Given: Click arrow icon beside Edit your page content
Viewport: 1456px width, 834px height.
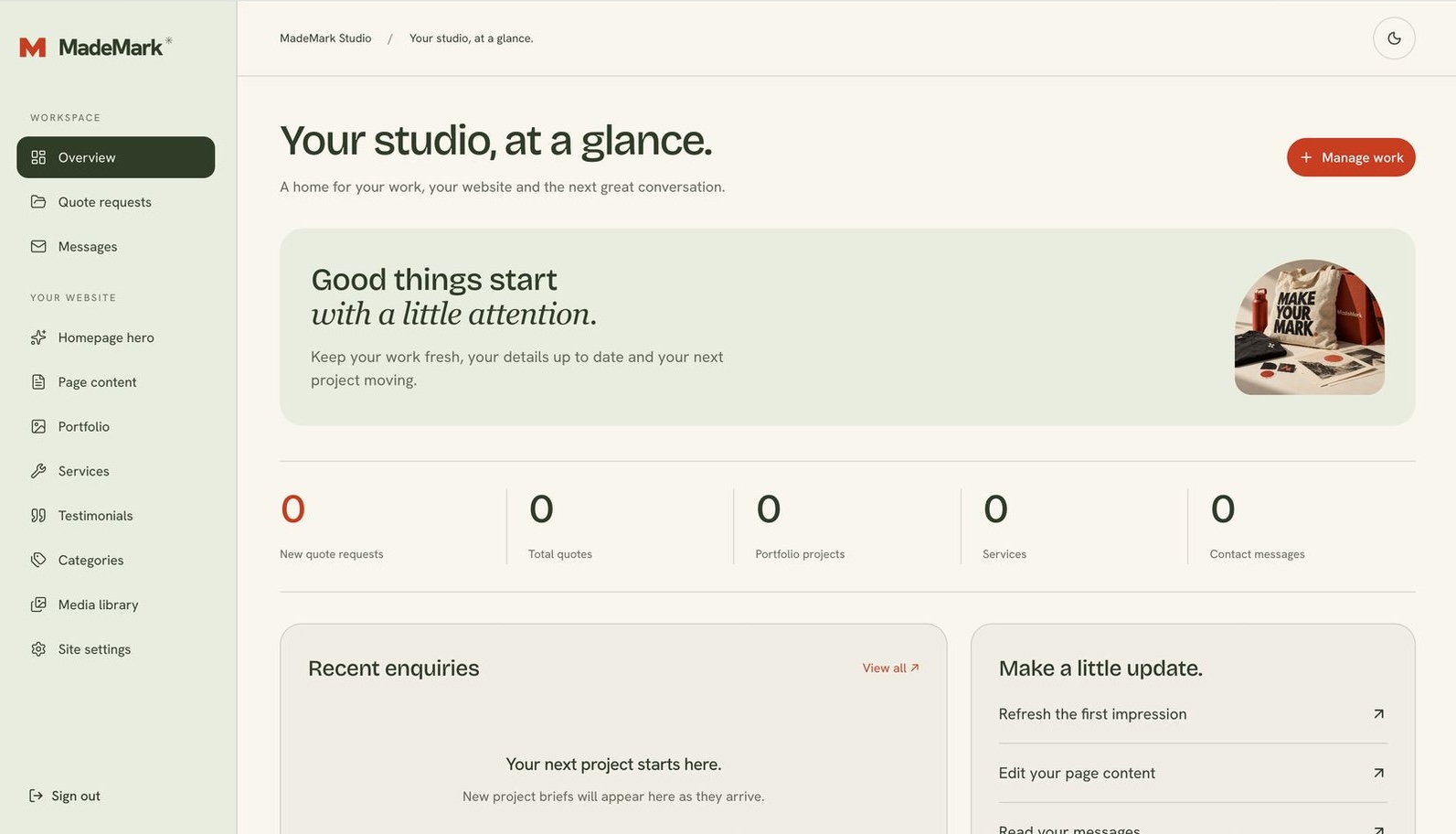Looking at the screenshot, I should (x=1378, y=774).
